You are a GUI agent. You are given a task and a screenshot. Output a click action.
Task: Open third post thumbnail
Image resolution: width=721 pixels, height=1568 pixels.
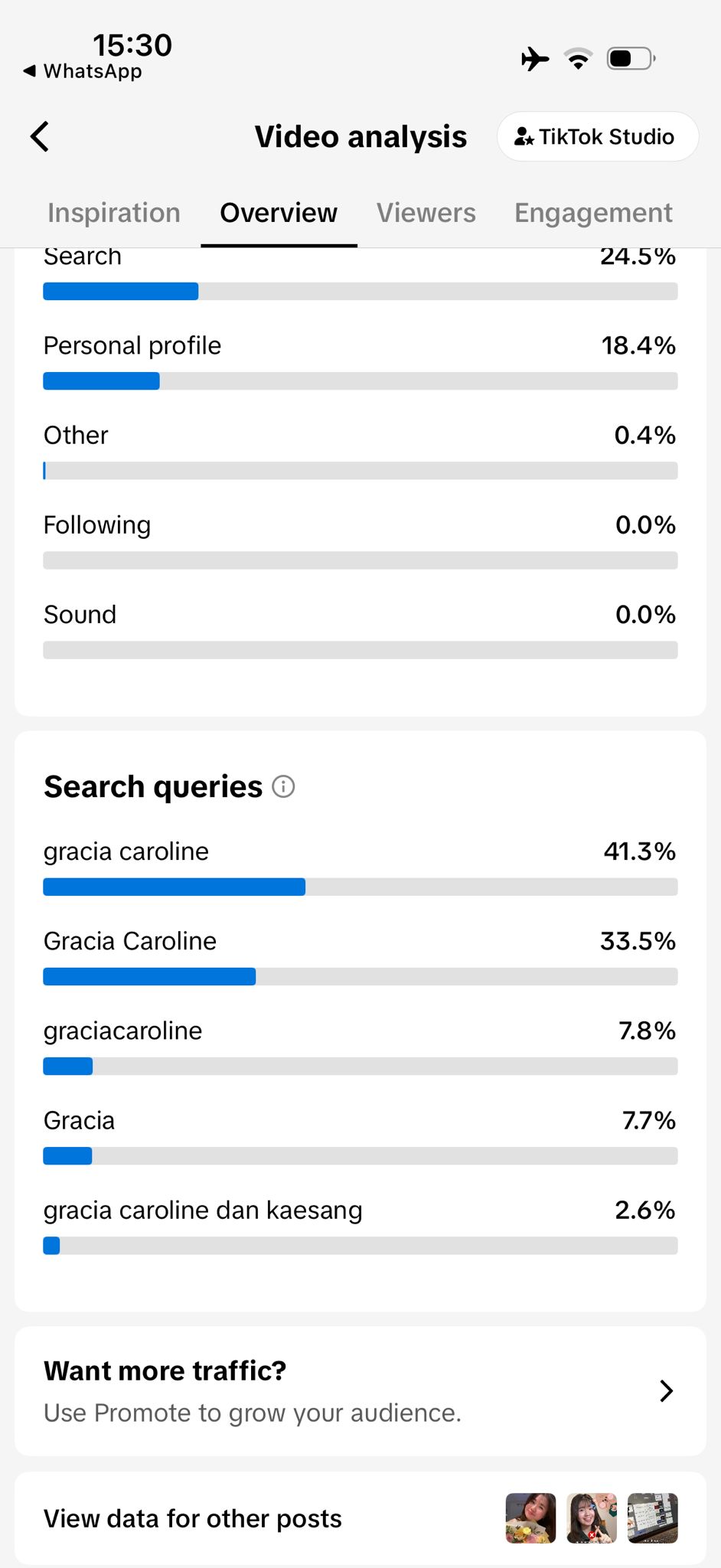tap(653, 1518)
